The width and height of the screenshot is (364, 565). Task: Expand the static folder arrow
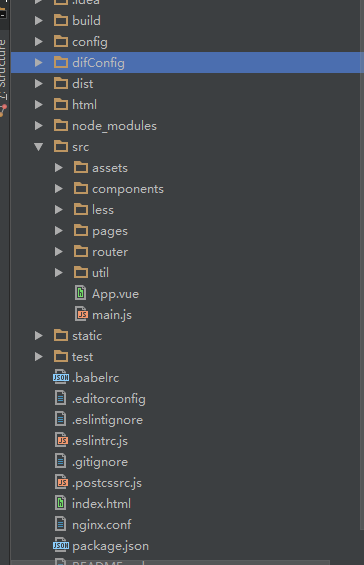[39, 335]
